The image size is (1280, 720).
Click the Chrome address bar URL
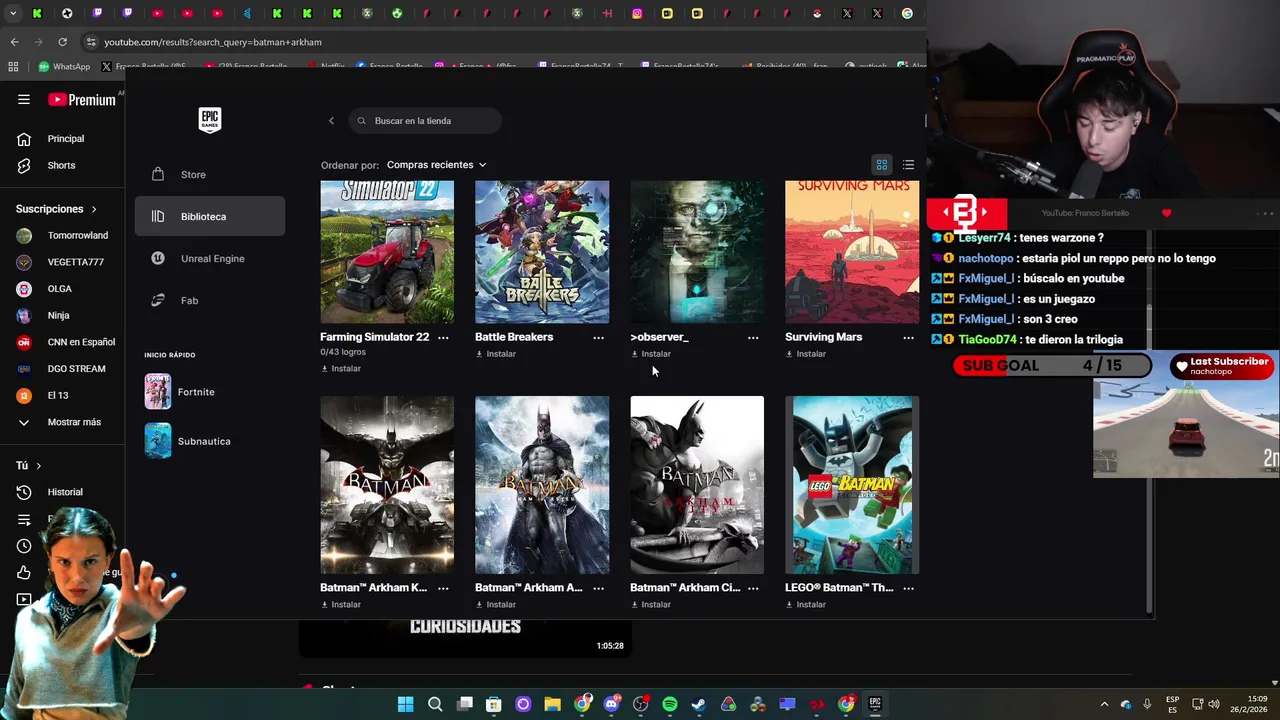(x=213, y=42)
